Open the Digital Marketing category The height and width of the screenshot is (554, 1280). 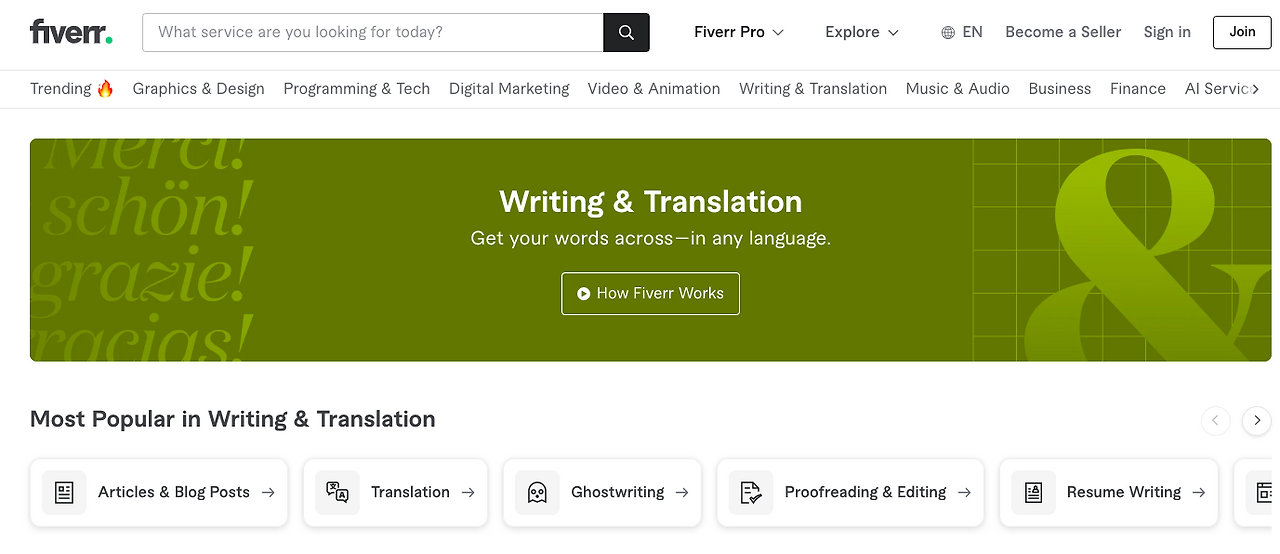click(509, 88)
